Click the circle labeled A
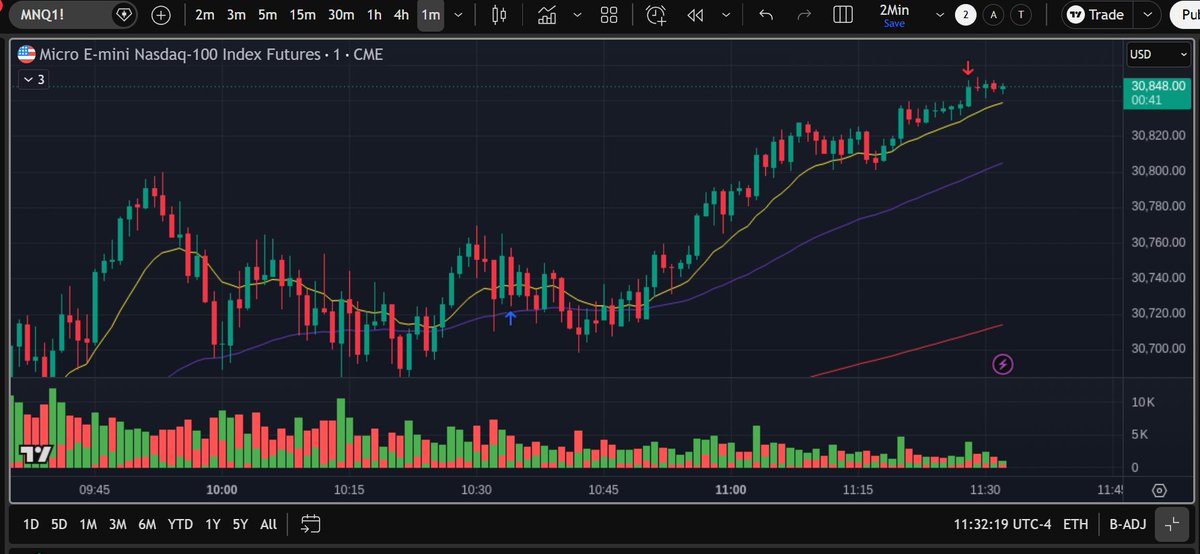 point(993,15)
